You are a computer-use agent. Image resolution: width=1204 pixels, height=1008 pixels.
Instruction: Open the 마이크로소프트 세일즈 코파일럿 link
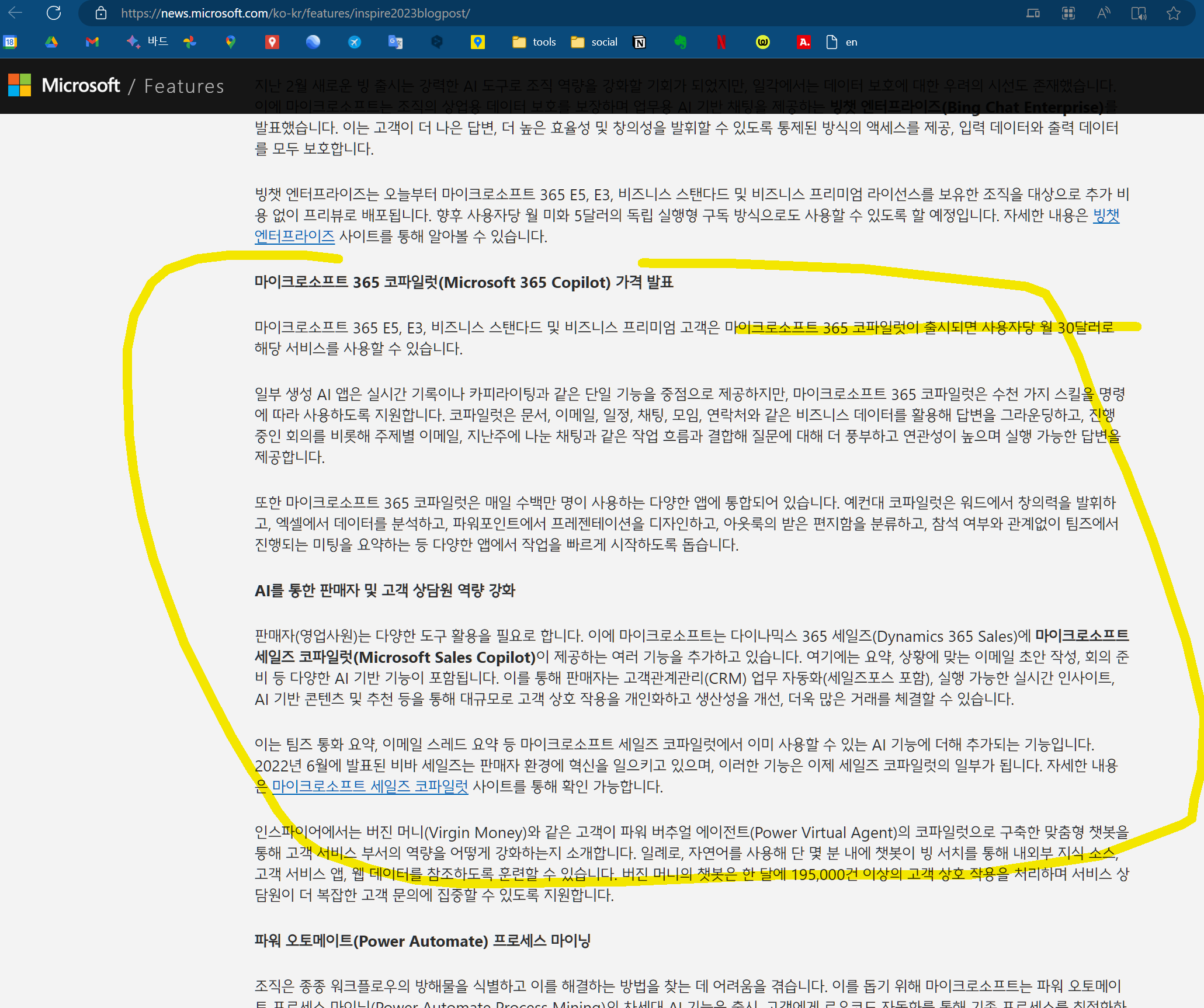click(370, 787)
